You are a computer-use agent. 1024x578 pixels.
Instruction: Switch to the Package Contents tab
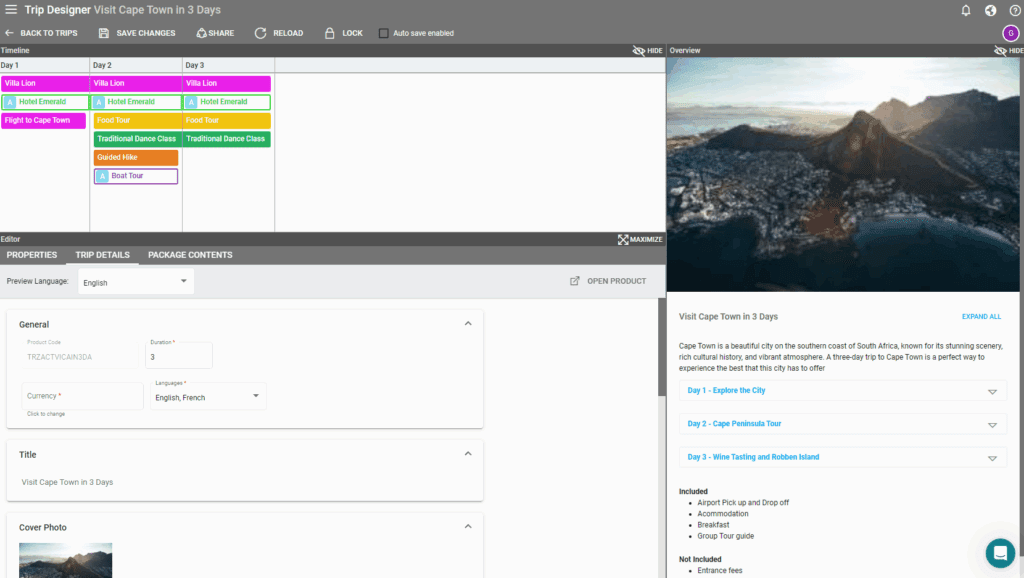[190, 255]
